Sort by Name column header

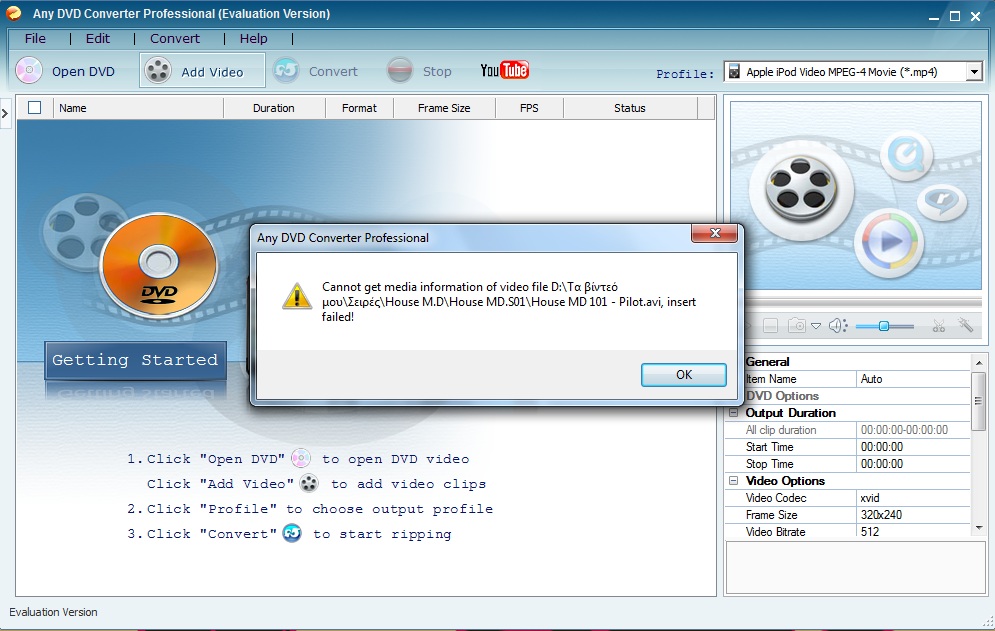(138, 108)
